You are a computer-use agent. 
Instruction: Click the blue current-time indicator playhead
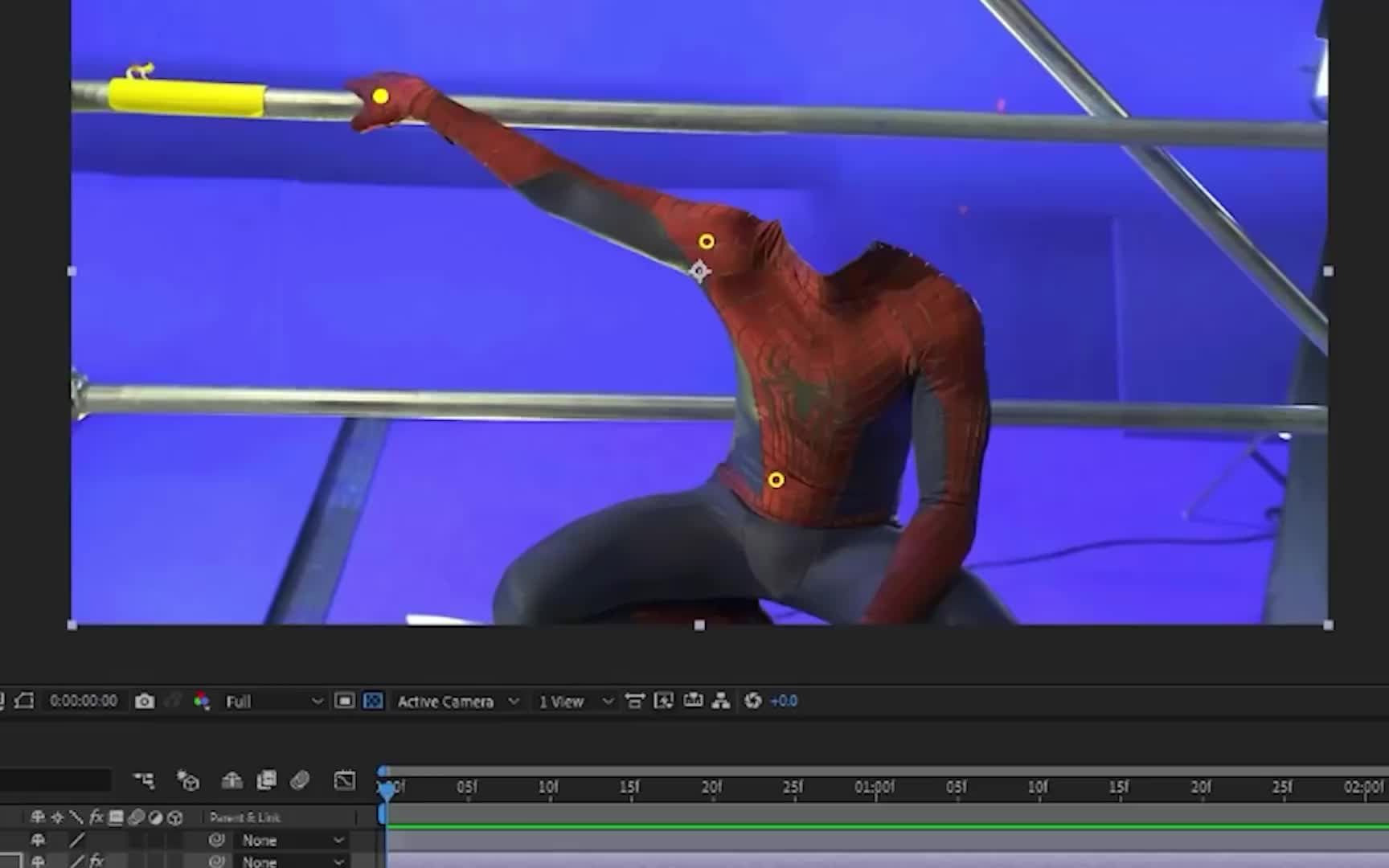tap(387, 790)
